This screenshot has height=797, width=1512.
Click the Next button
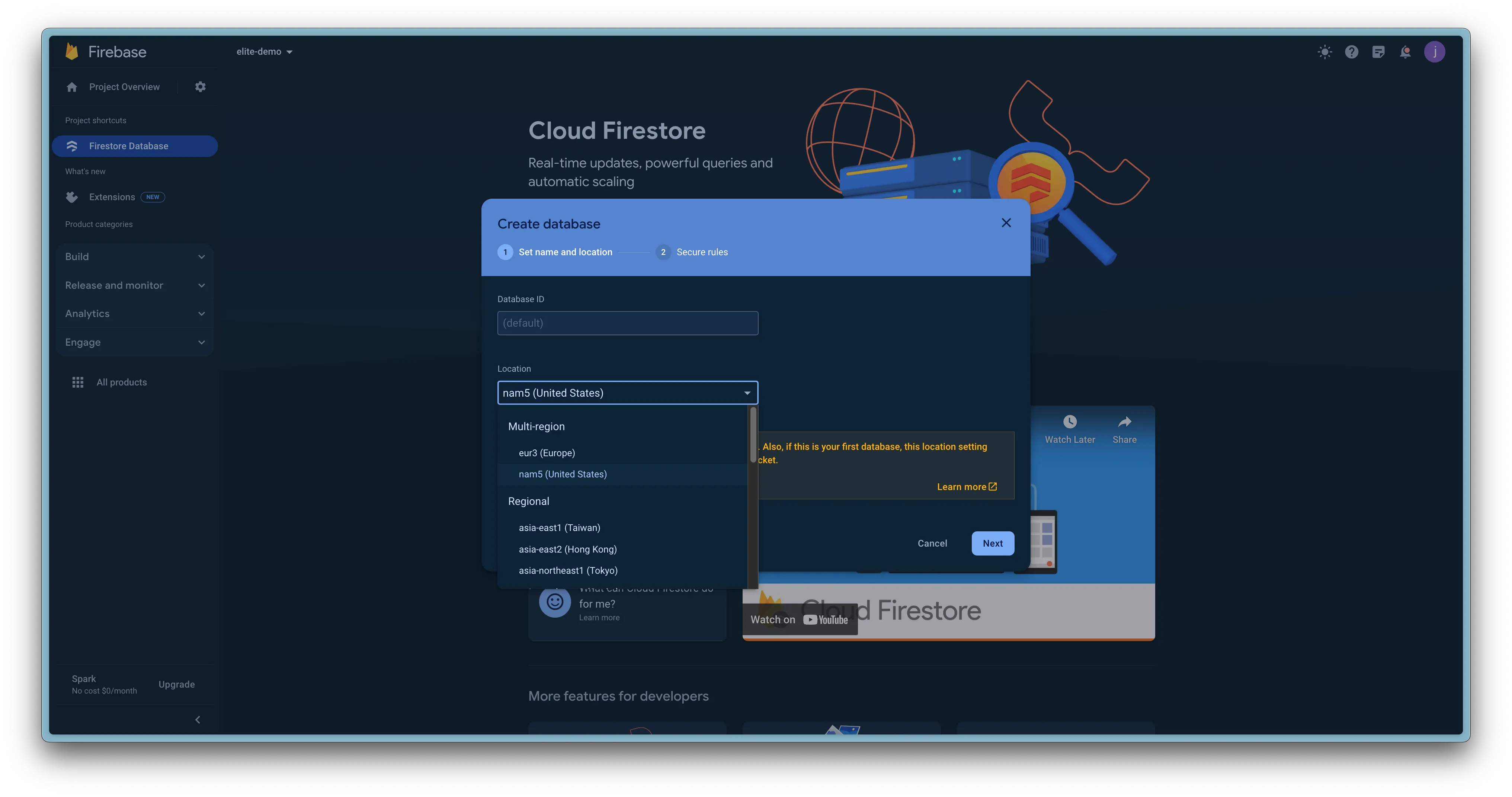coord(992,543)
